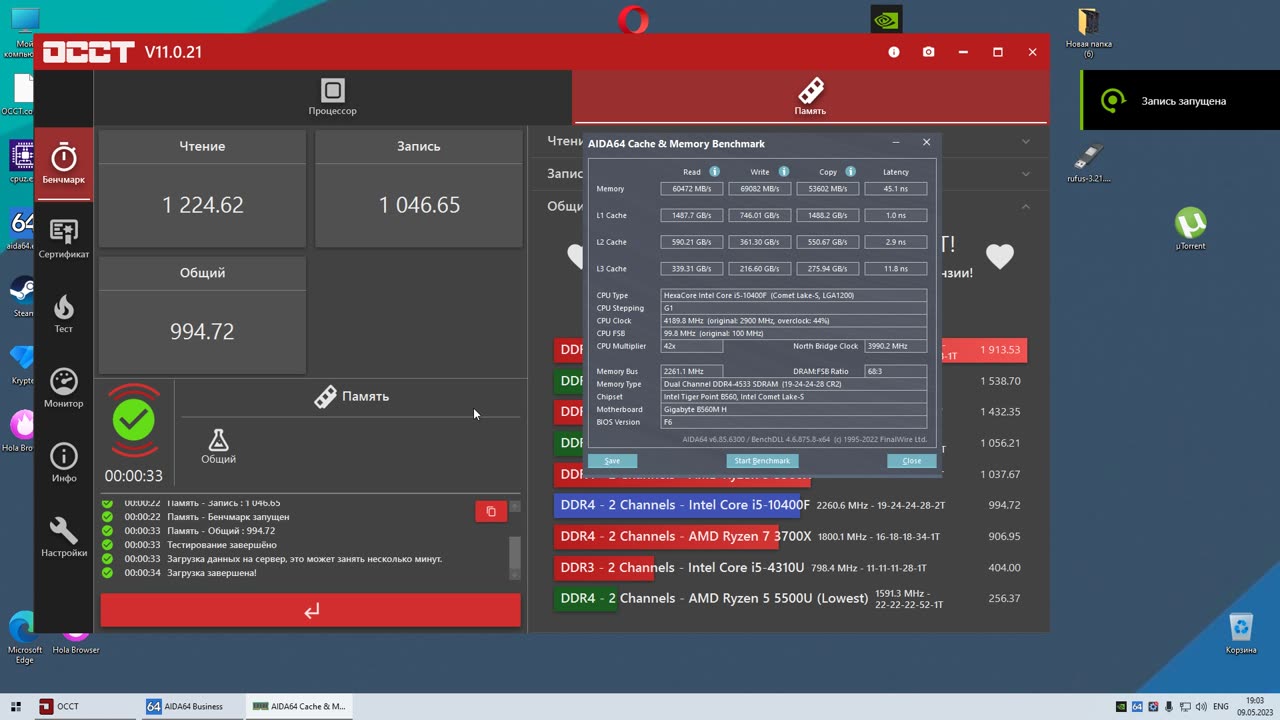The width and height of the screenshot is (1280, 720).
Task: Switch to AIDA64 Cache & Memory taskbar button
Action: coord(299,706)
